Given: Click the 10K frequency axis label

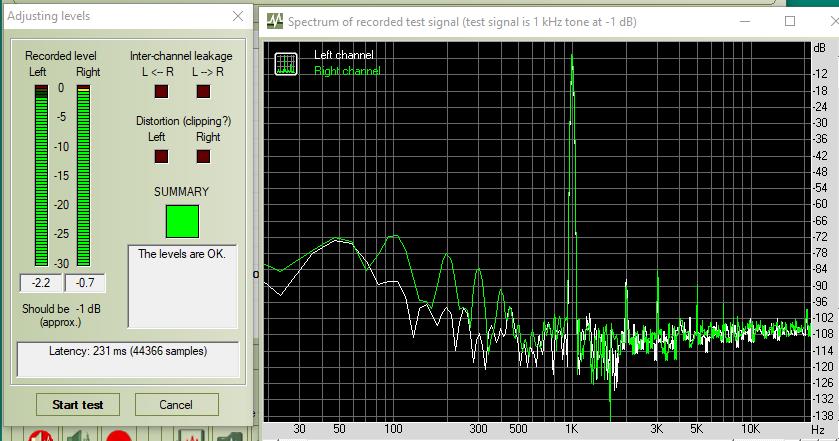Looking at the screenshot, I should tap(750, 429).
